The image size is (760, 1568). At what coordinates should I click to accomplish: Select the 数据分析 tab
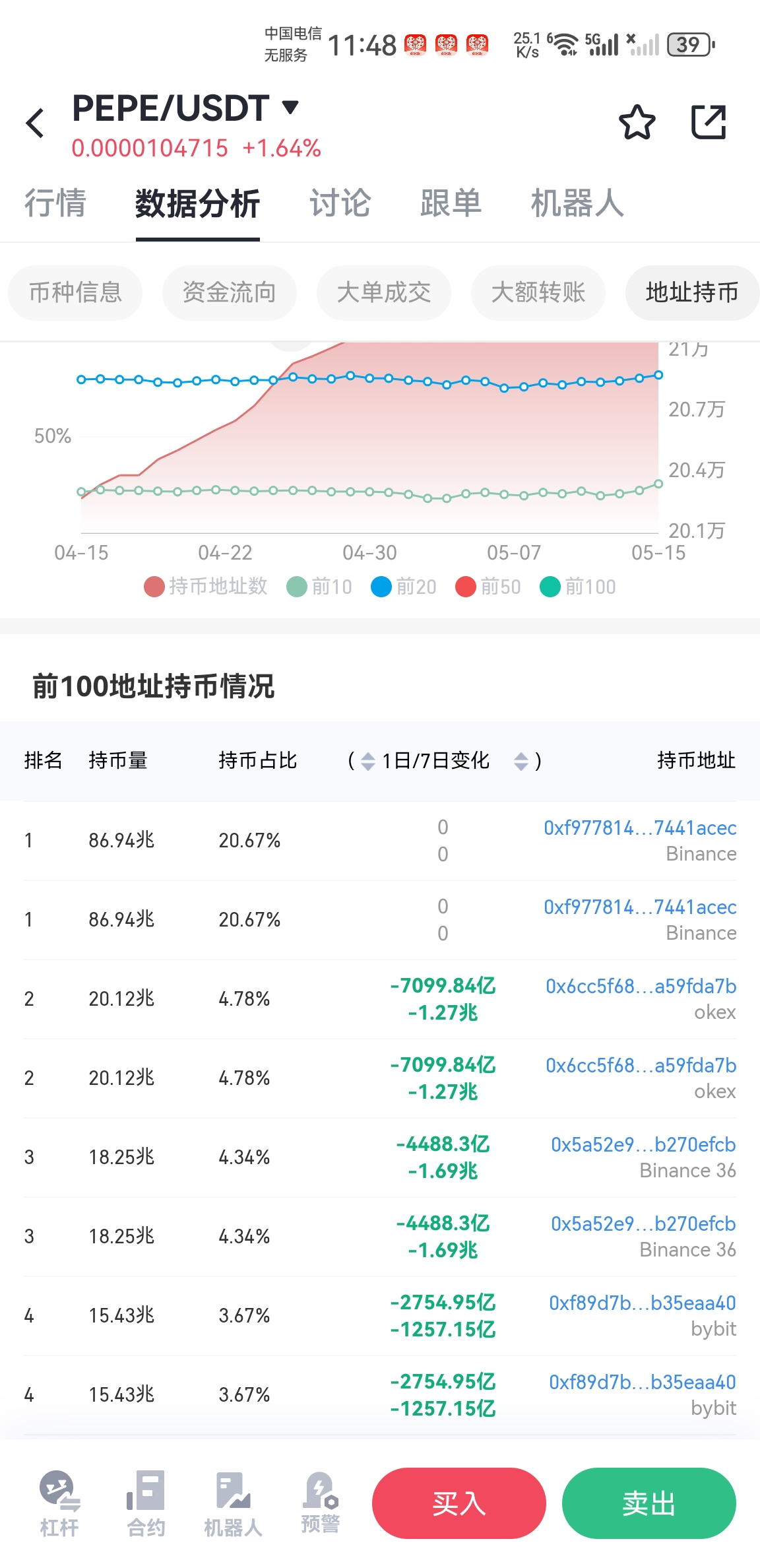pos(197,203)
